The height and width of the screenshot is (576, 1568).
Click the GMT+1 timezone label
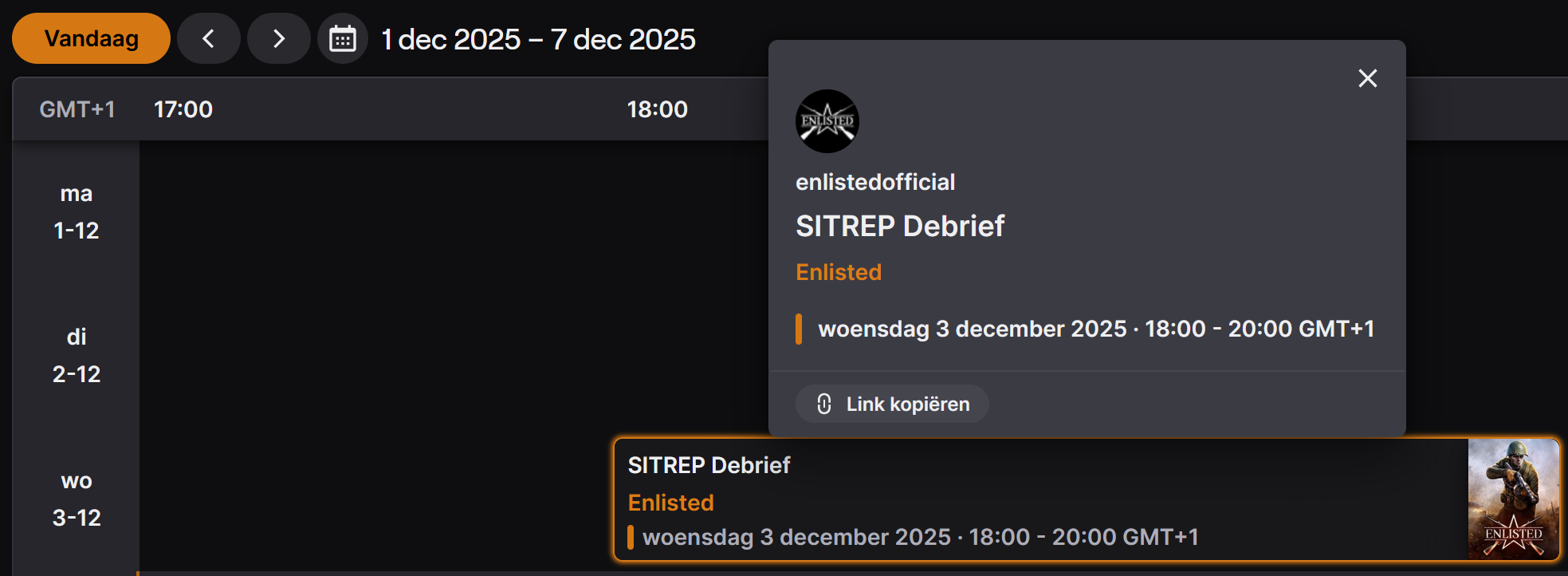click(x=77, y=109)
